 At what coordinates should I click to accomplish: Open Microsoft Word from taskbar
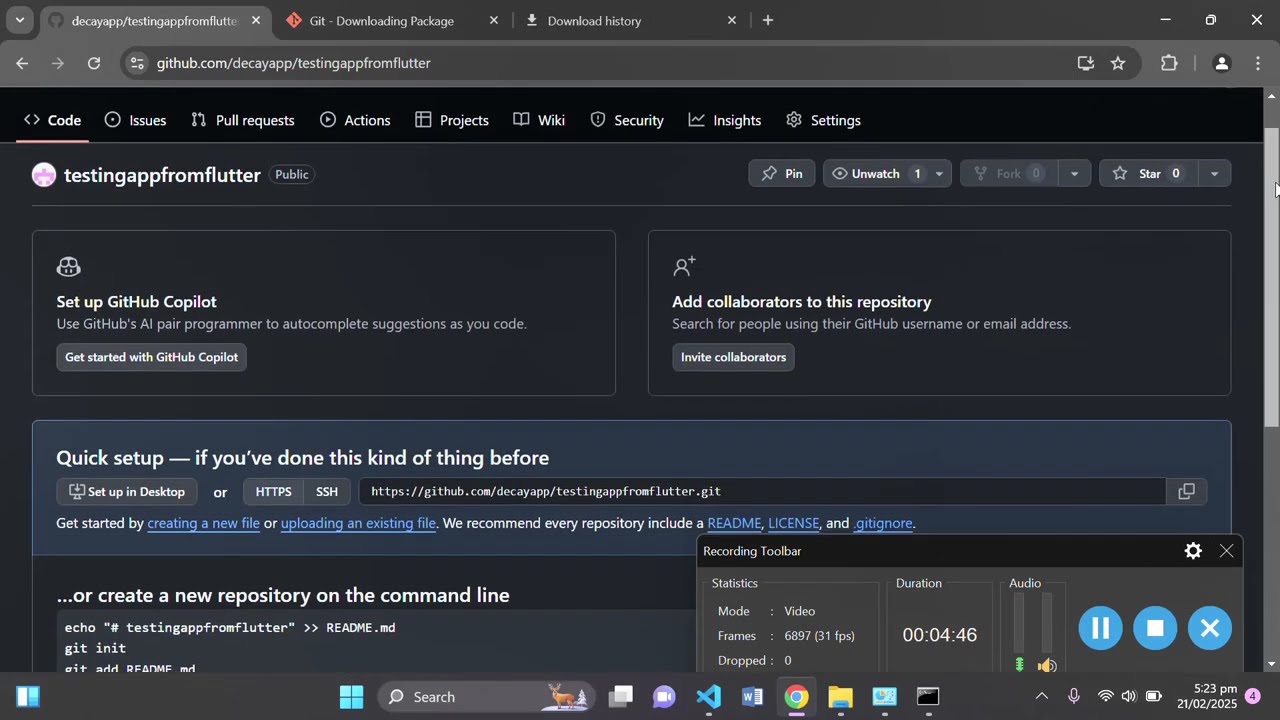pos(752,697)
